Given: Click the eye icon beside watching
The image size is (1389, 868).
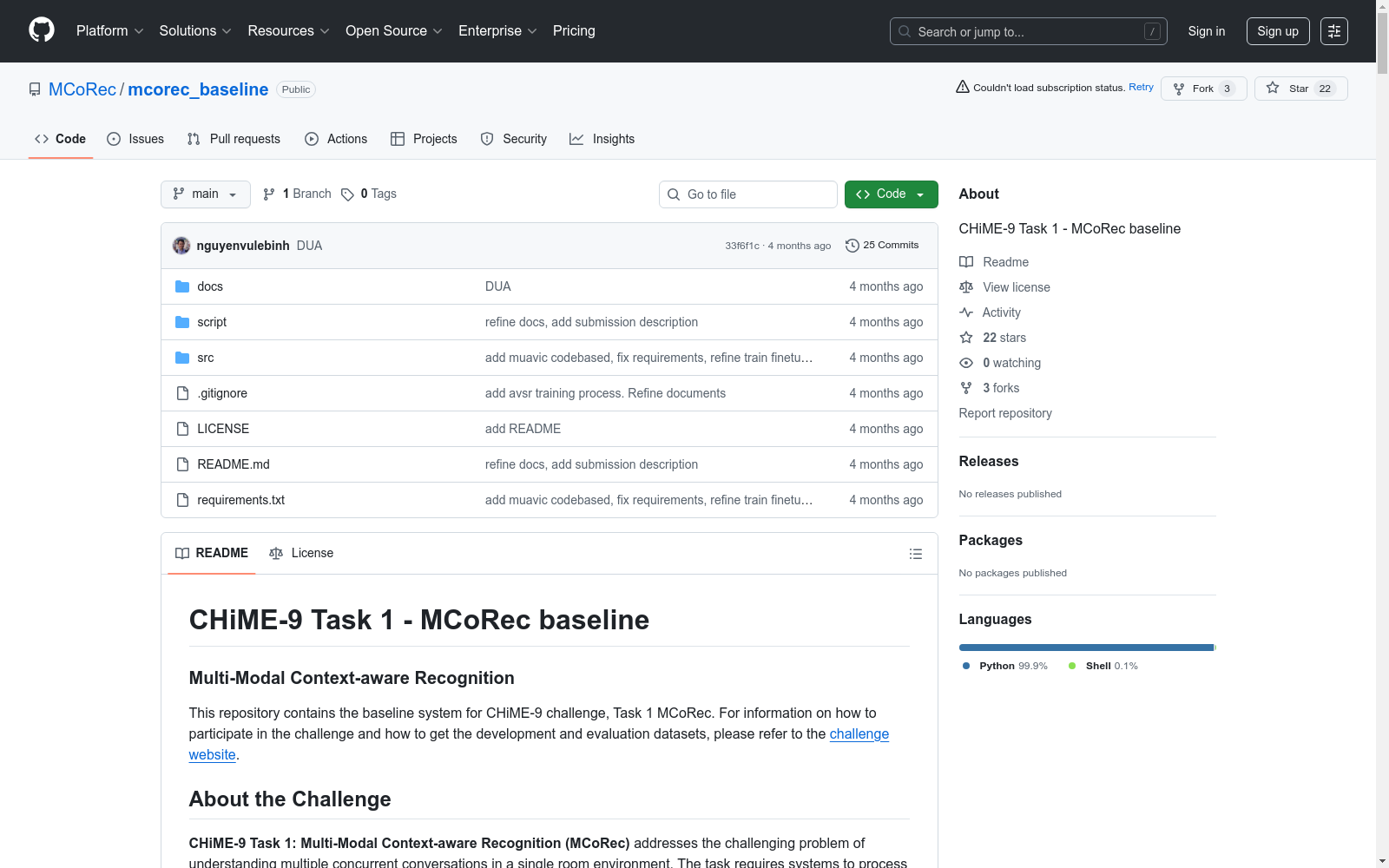Looking at the screenshot, I should pyautogui.click(x=966, y=363).
